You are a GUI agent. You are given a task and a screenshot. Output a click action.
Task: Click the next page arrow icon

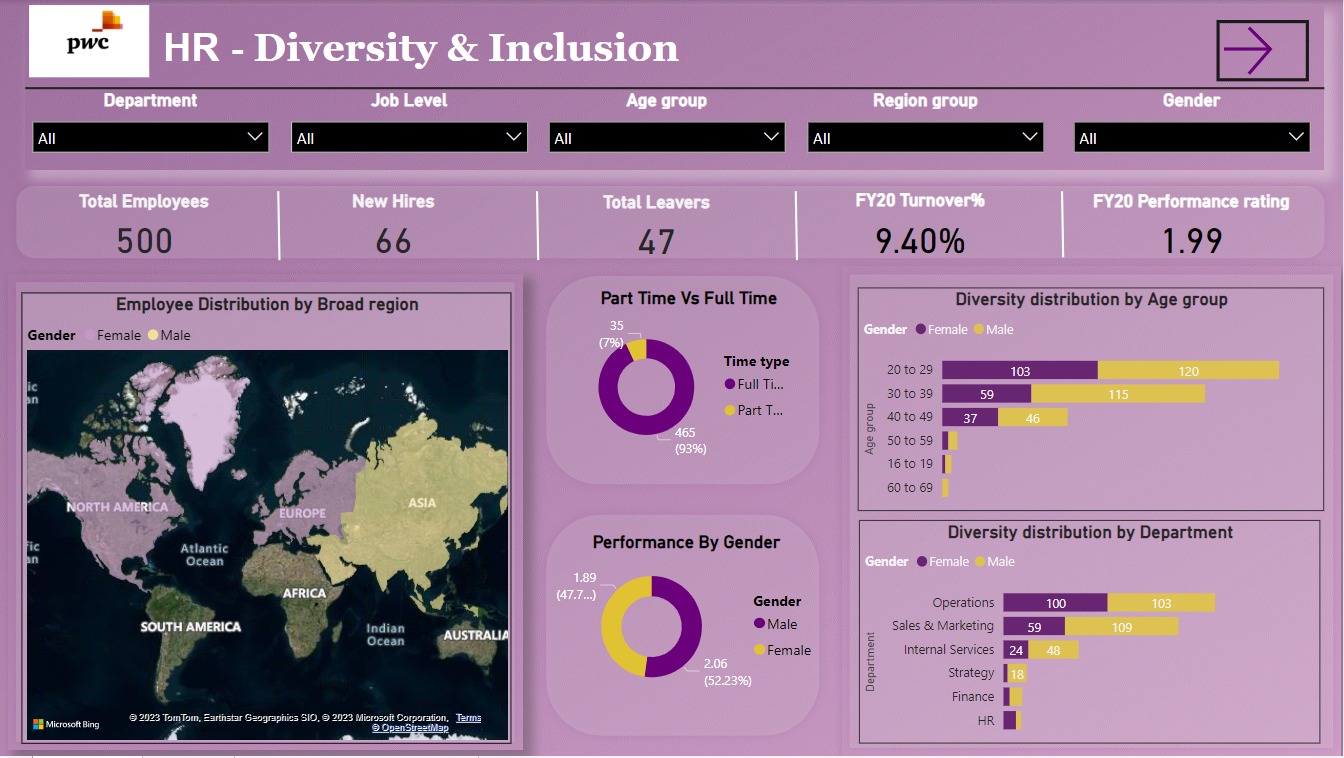1262,50
